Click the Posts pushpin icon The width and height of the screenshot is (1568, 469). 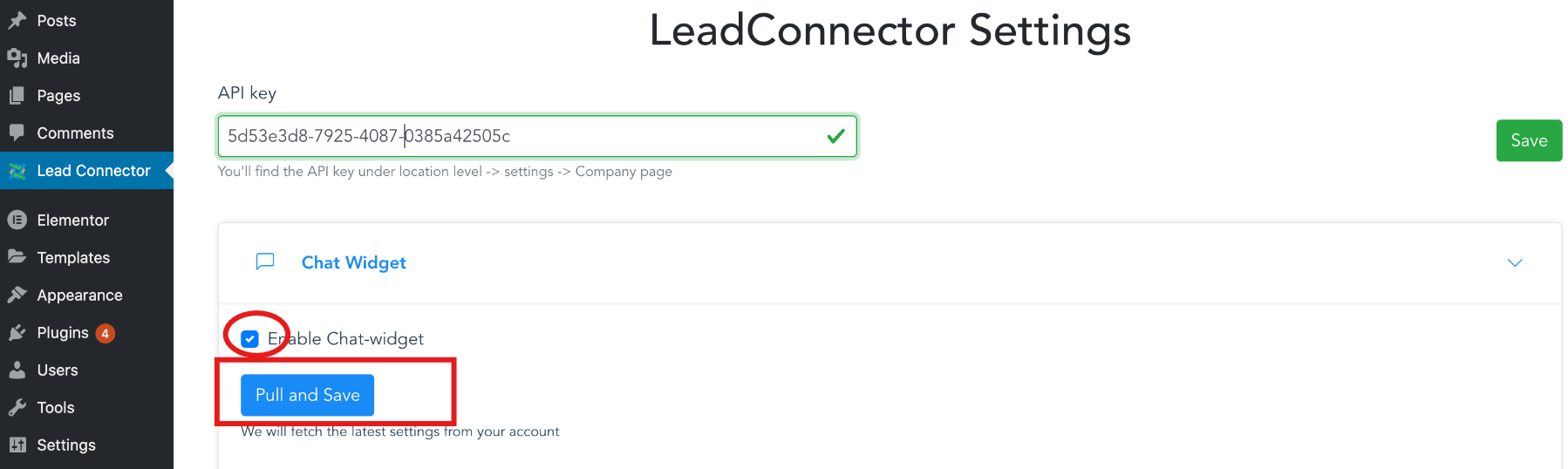[x=17, y=20]
